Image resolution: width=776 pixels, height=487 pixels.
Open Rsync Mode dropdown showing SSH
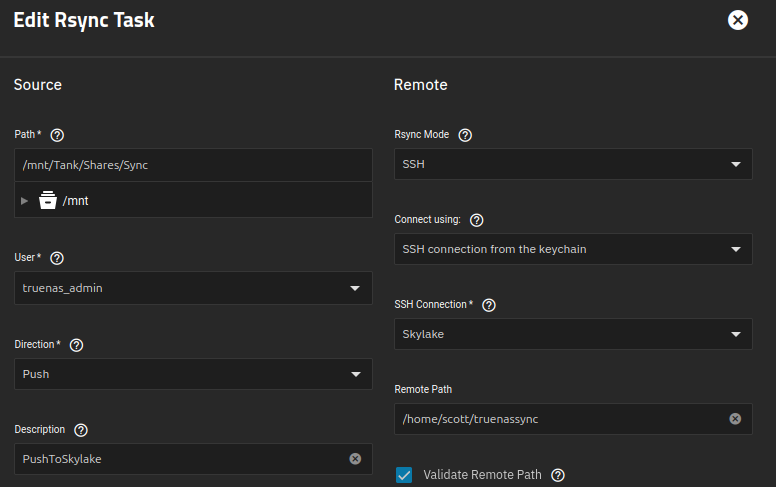[x=573, y=164]
